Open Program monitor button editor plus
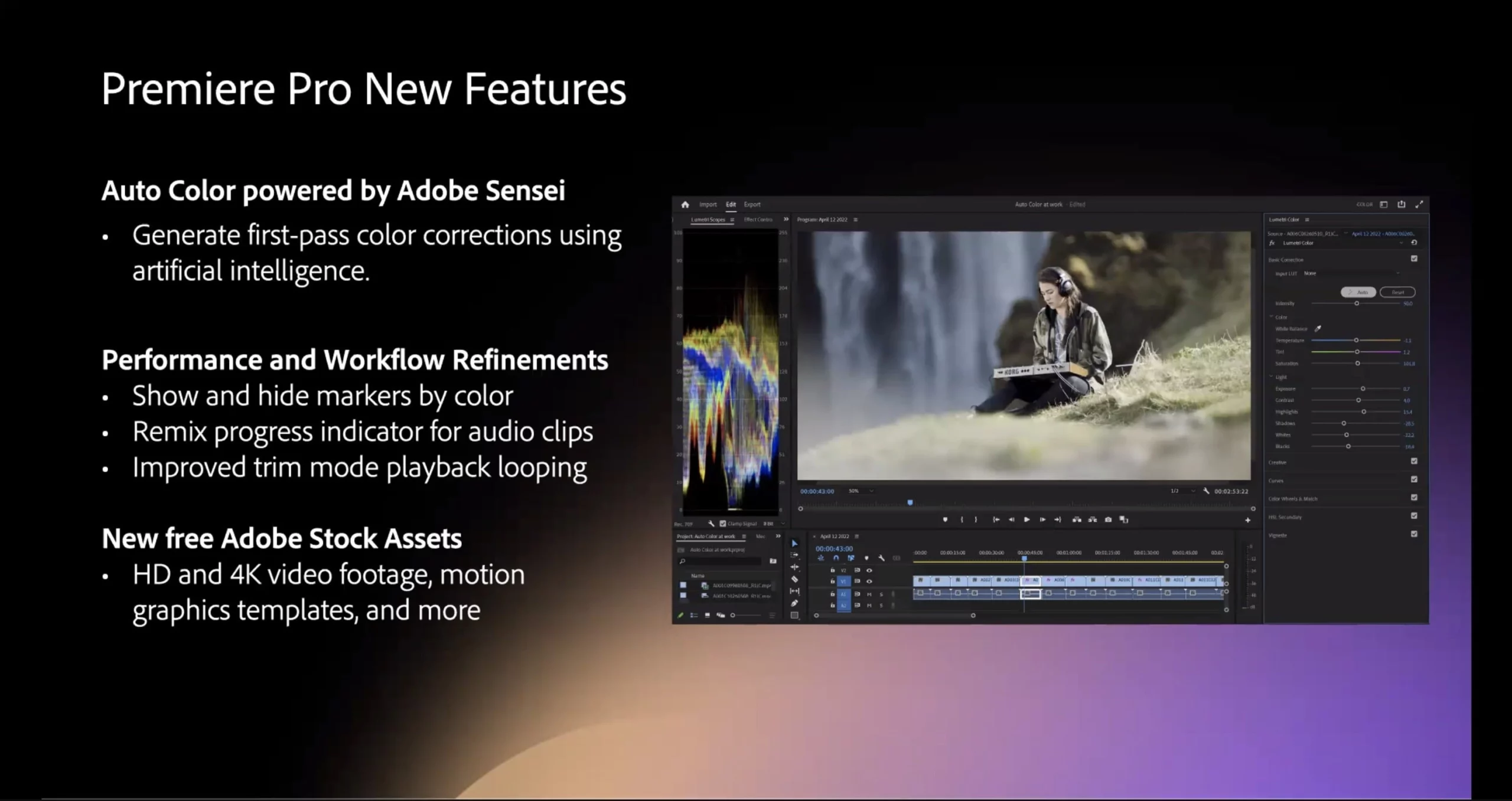This screenshot has width=1512, height=801. (1248, 520)
